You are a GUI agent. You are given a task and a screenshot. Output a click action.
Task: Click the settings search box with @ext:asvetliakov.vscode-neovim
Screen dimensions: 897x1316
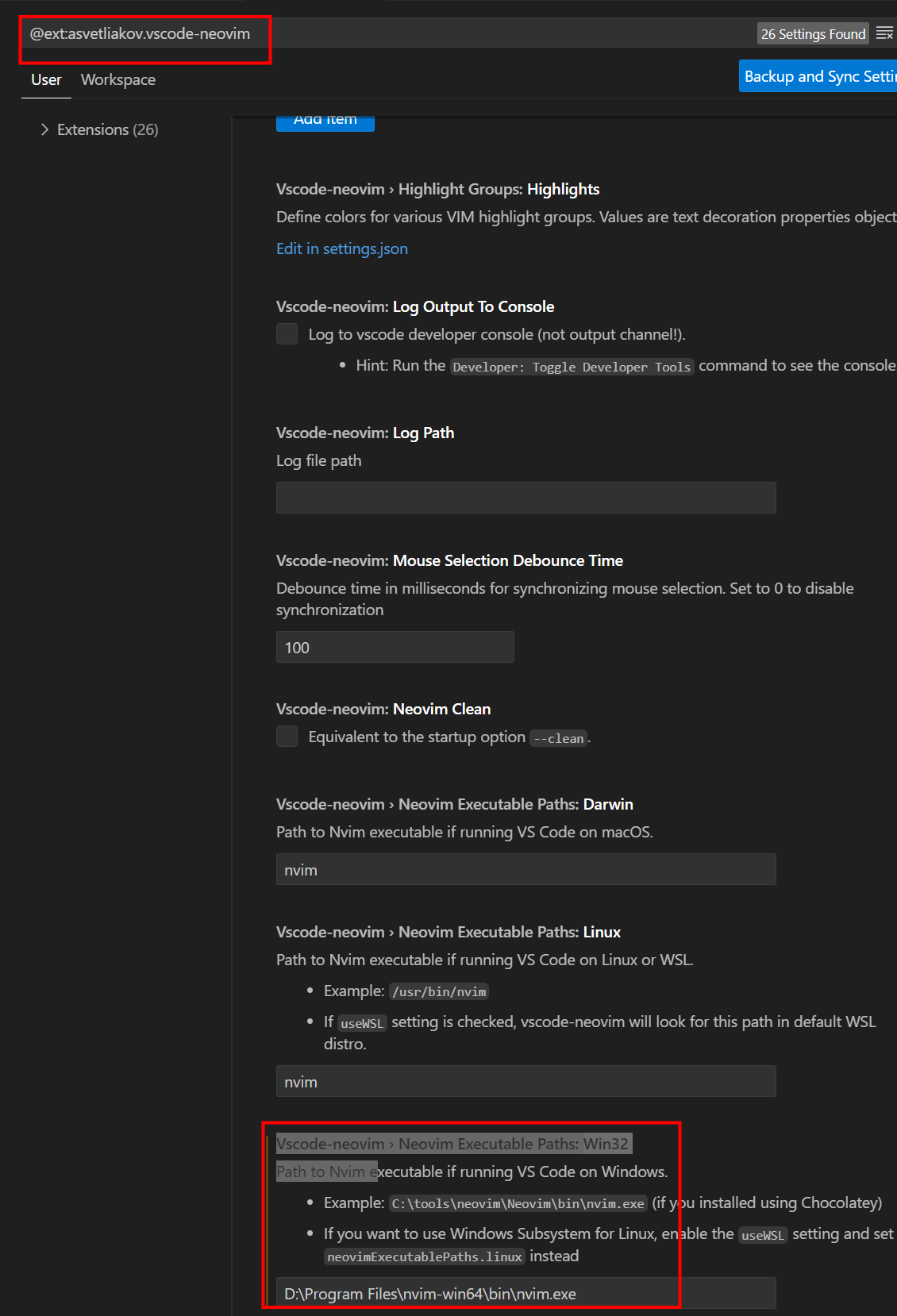point(389,34)
